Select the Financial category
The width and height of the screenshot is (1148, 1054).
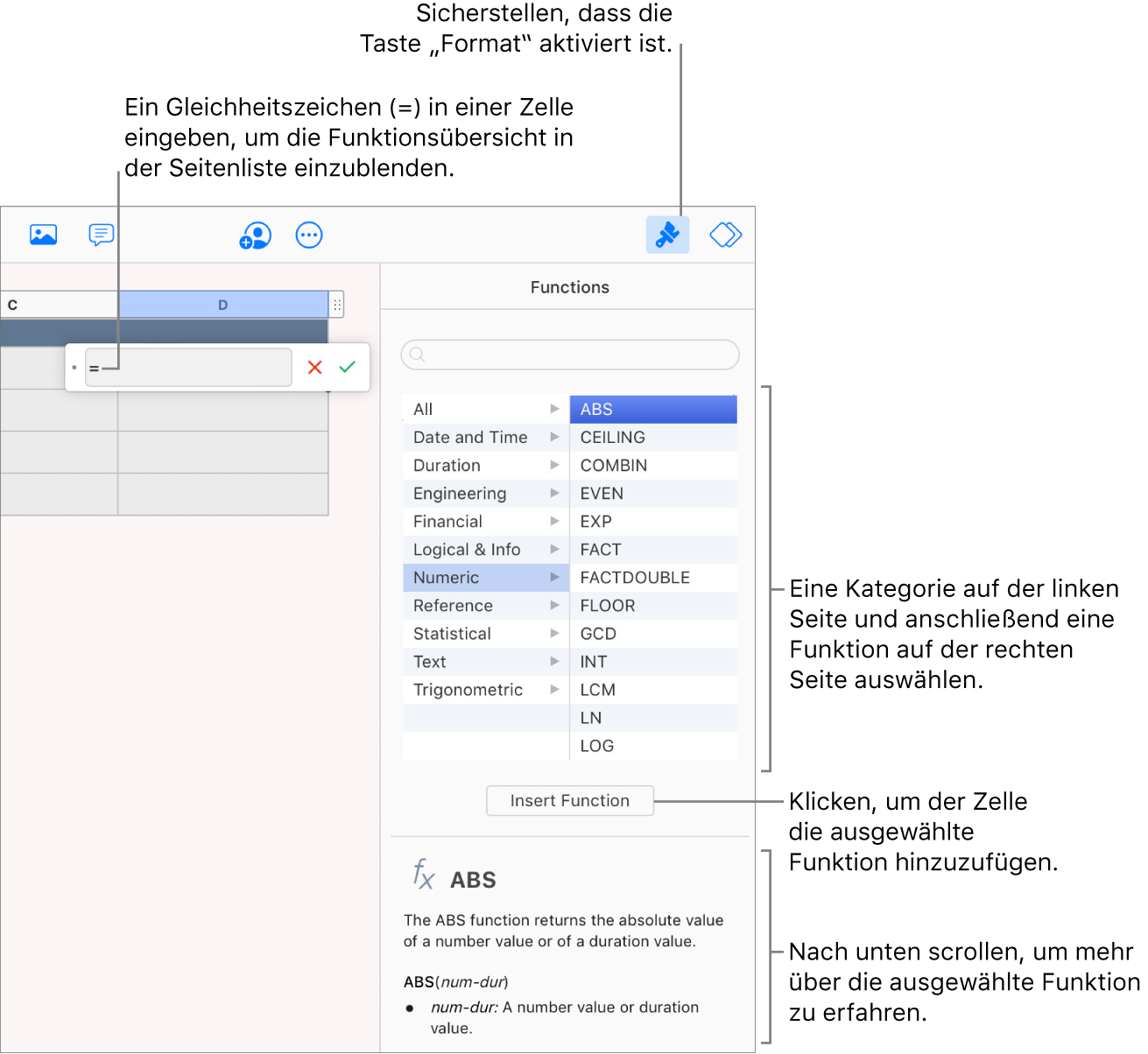point(486,521)
